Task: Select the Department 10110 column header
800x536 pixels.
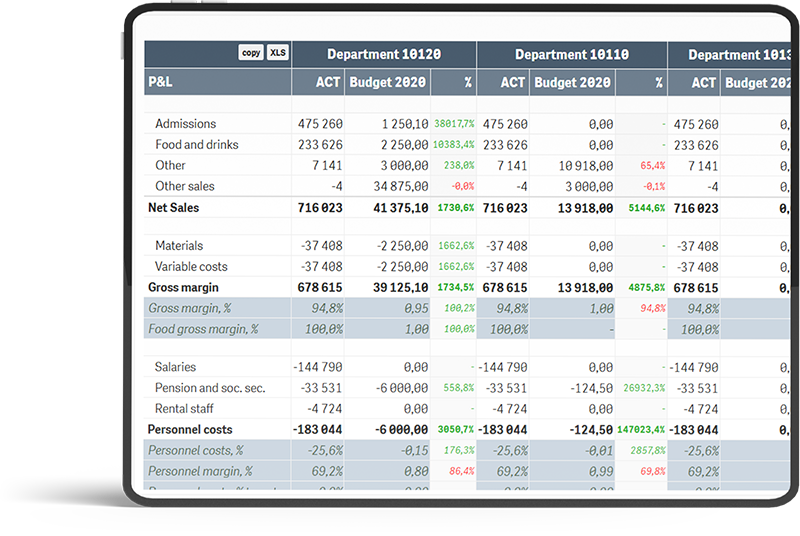Action: tap(571, 55)
